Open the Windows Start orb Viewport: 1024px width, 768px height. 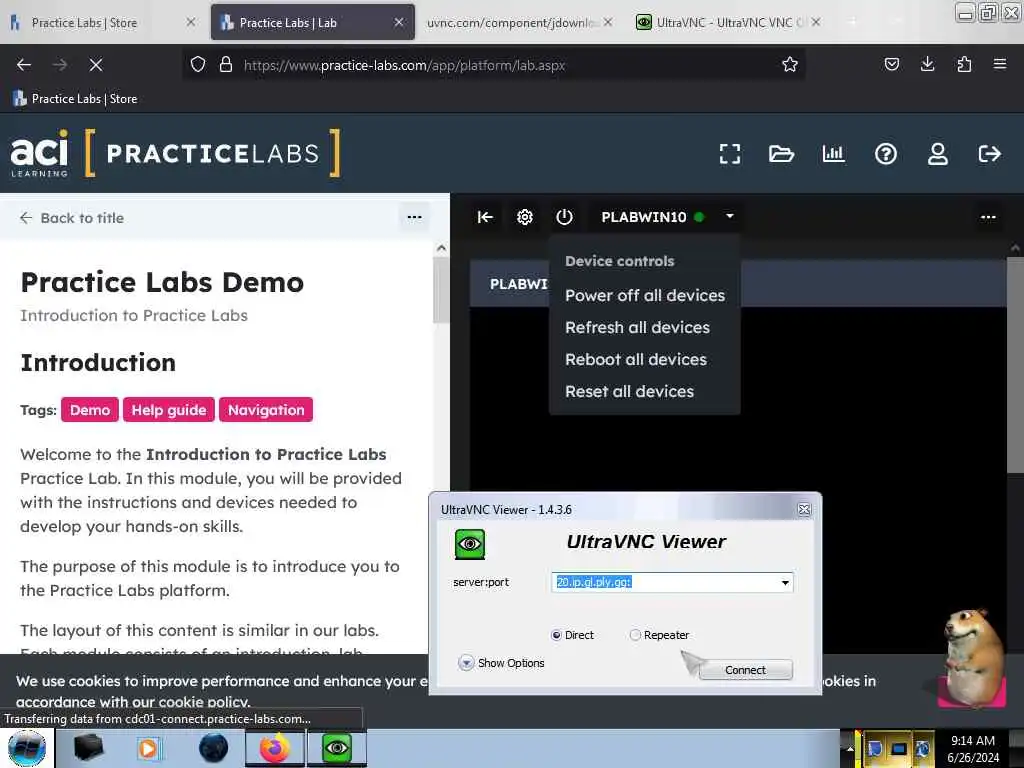click(27, 748)
